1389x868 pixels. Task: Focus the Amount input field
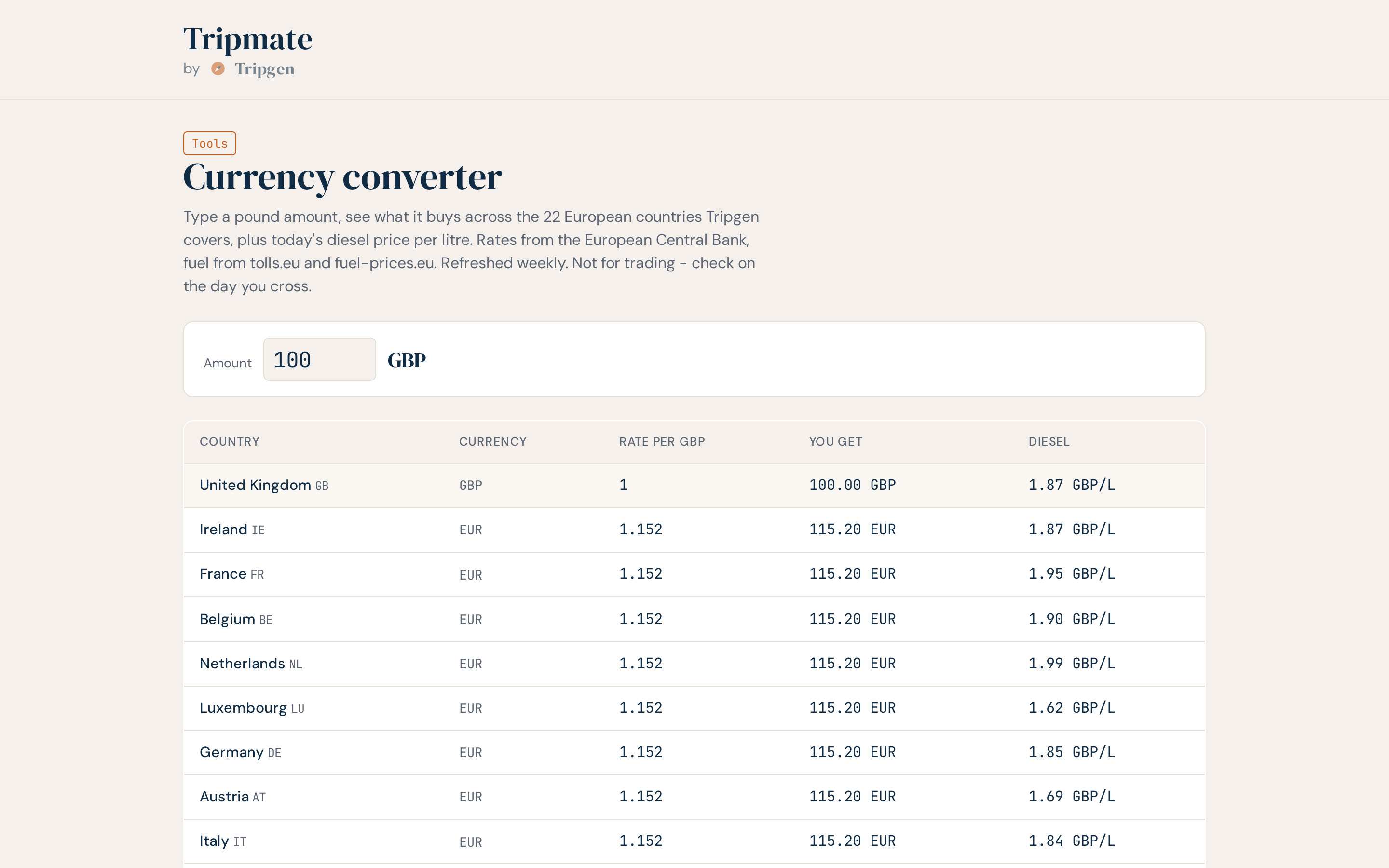tap(319, 359)
